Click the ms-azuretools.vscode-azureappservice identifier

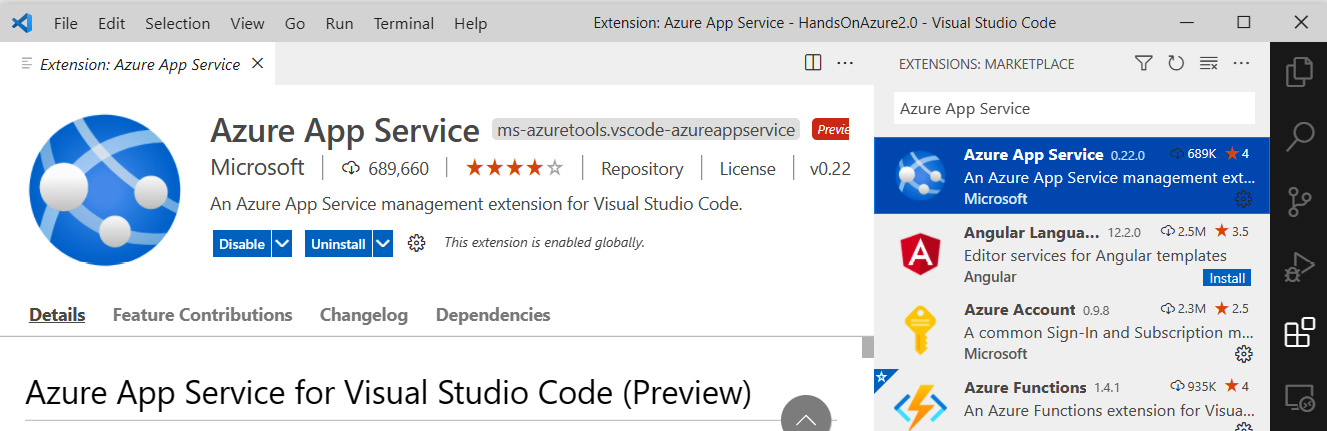tap(646, 130)
